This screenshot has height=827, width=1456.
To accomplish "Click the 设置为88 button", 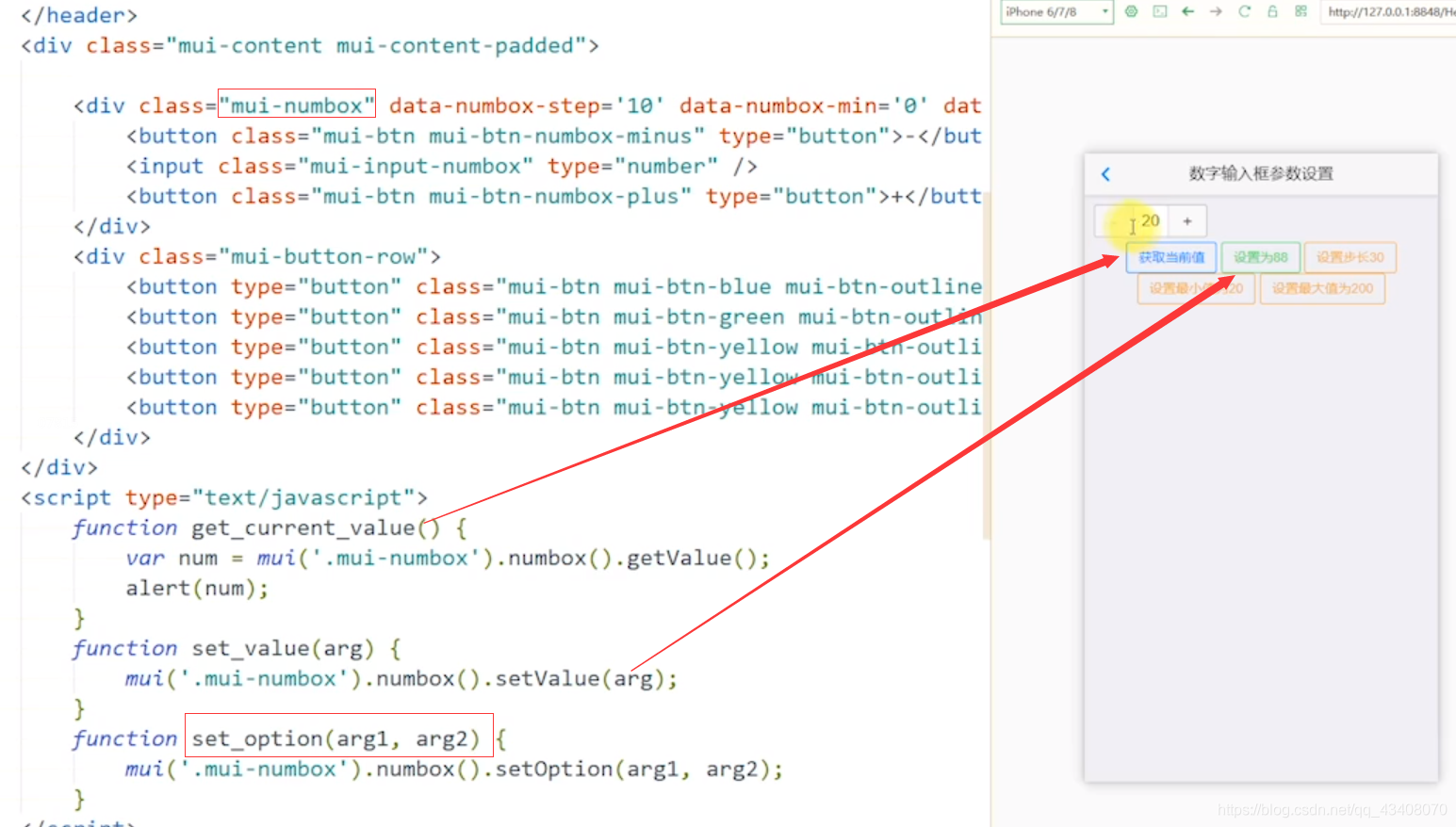I will pos(1261,257).
